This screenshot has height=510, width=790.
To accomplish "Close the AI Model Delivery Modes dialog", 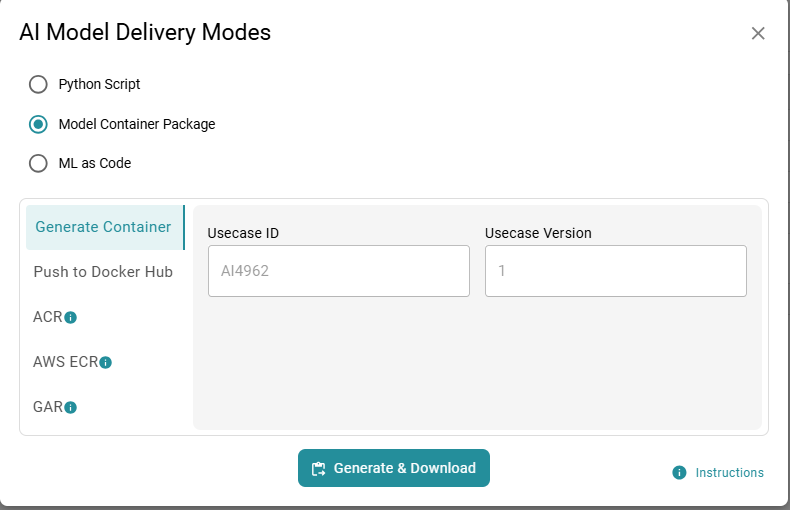I will coord(758,33).
